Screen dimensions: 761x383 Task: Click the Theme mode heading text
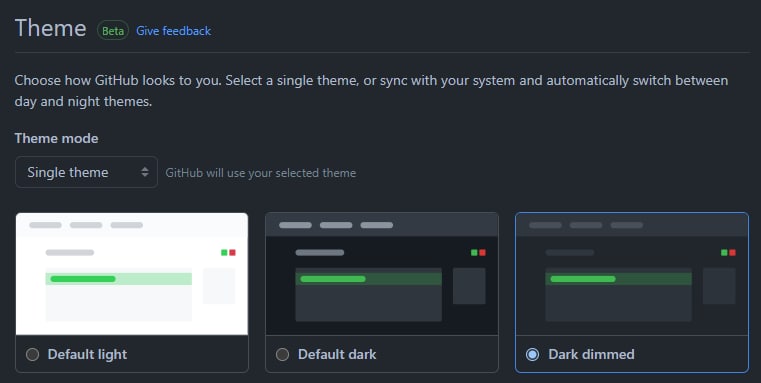(56, 138)
